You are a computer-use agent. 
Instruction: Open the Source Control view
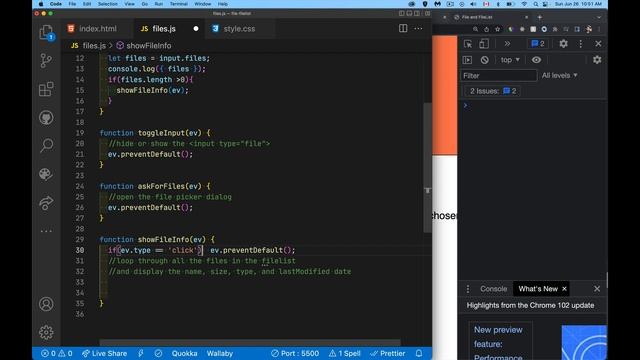tap(46, 60)
